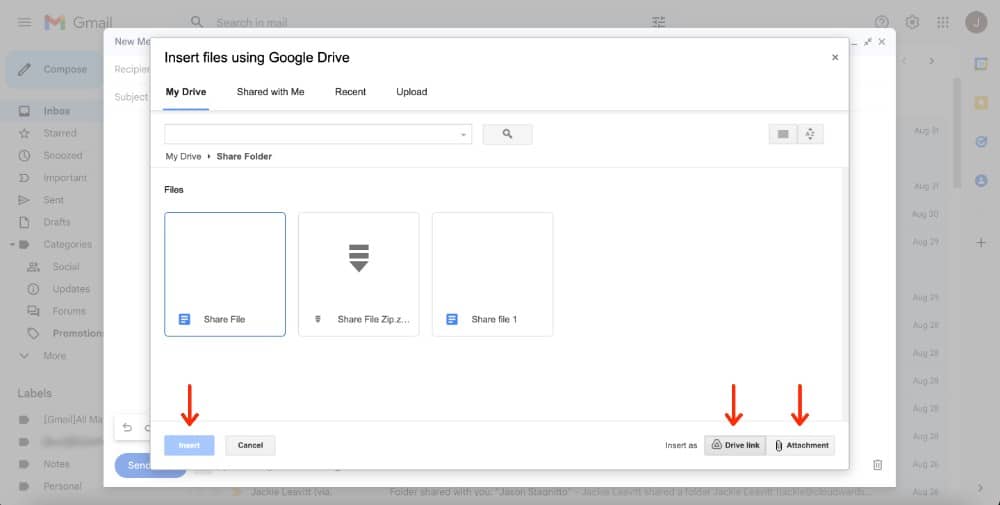Open the Gmail main menu hamburger
Screen dimensions: 1000x505
click(24, 22)
